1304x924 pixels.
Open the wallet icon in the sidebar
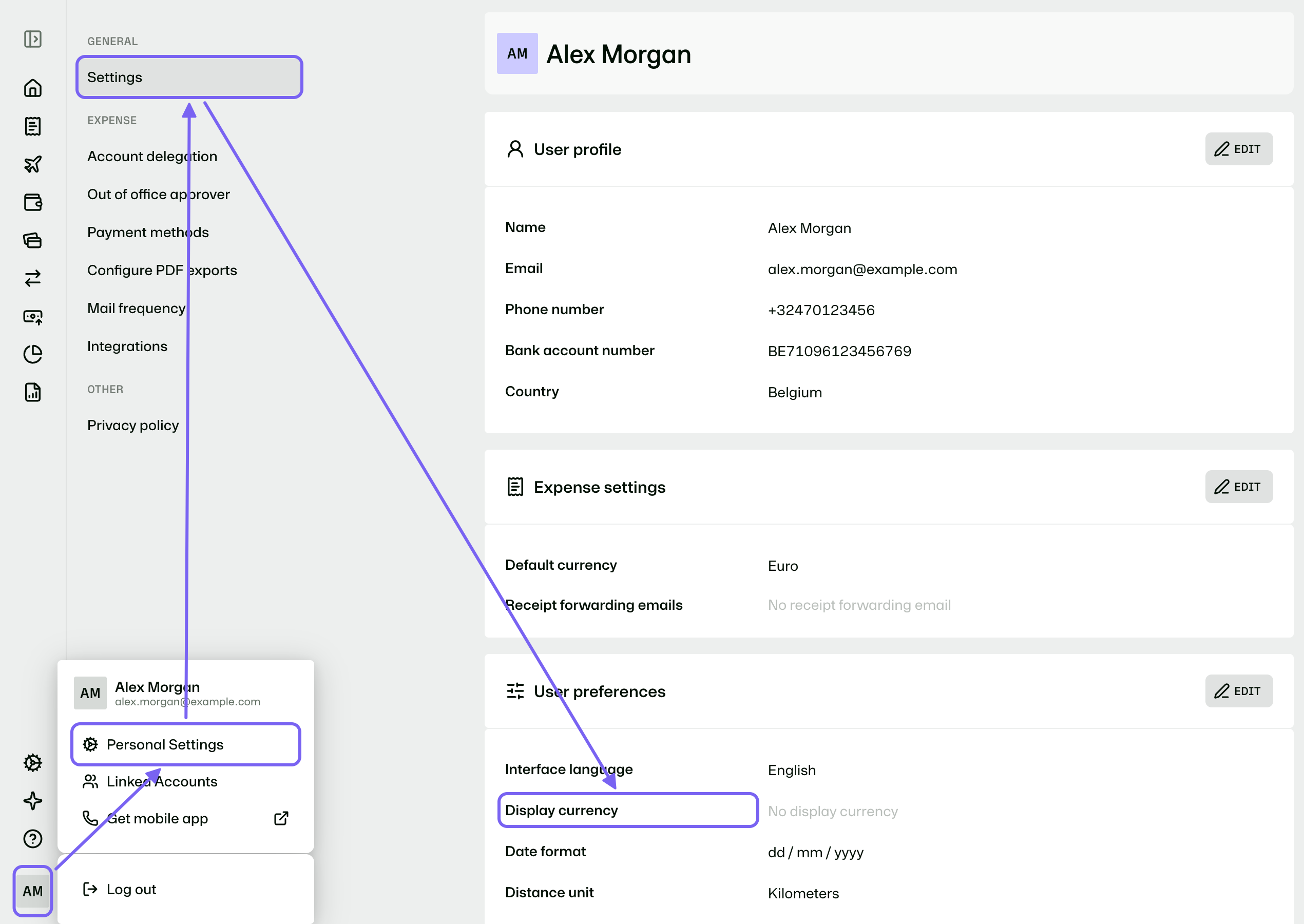tap(32, 202)
